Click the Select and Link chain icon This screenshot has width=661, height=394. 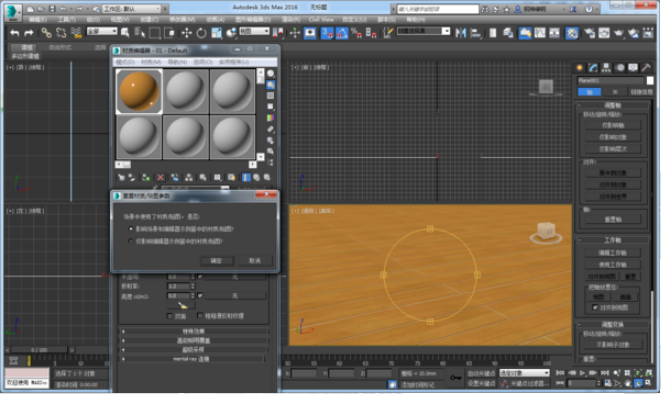pyautogui.click(x=46, y=33)
